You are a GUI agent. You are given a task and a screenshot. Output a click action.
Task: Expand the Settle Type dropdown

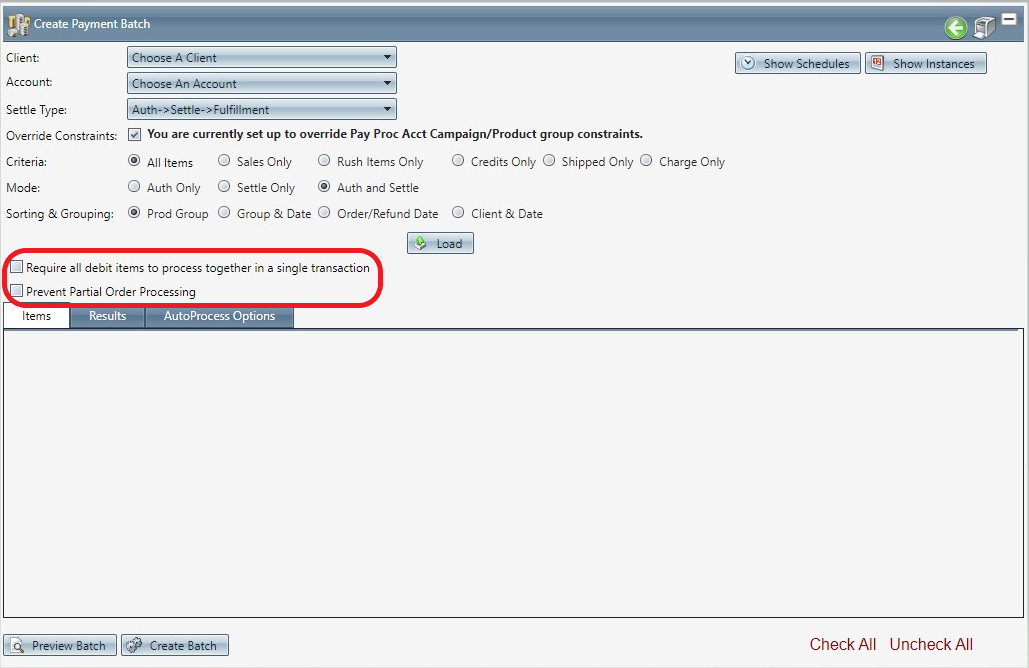[261, 110]
